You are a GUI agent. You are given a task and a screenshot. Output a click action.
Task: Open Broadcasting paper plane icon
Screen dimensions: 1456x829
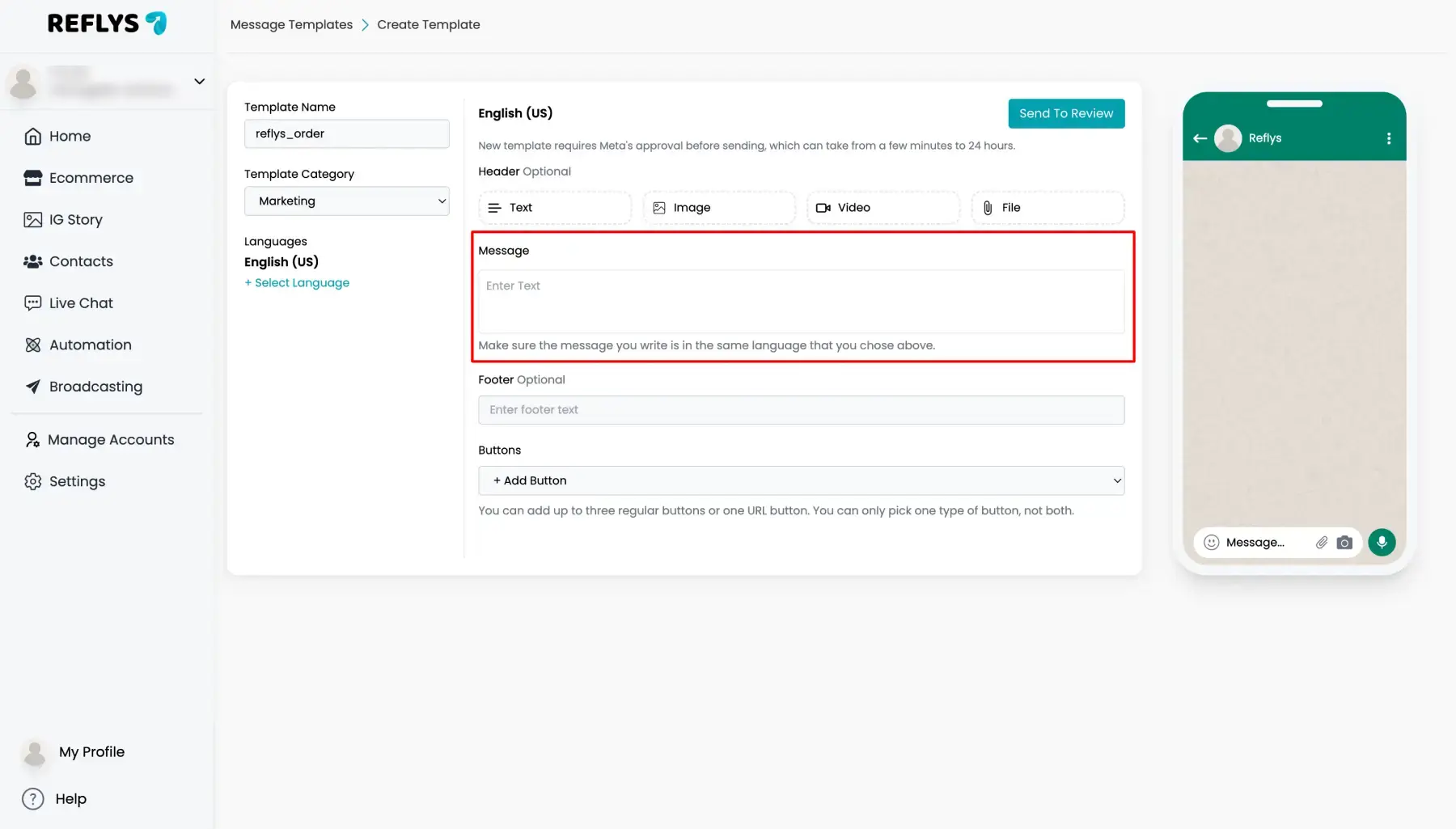pyautogui.click(x=32, y=387)
